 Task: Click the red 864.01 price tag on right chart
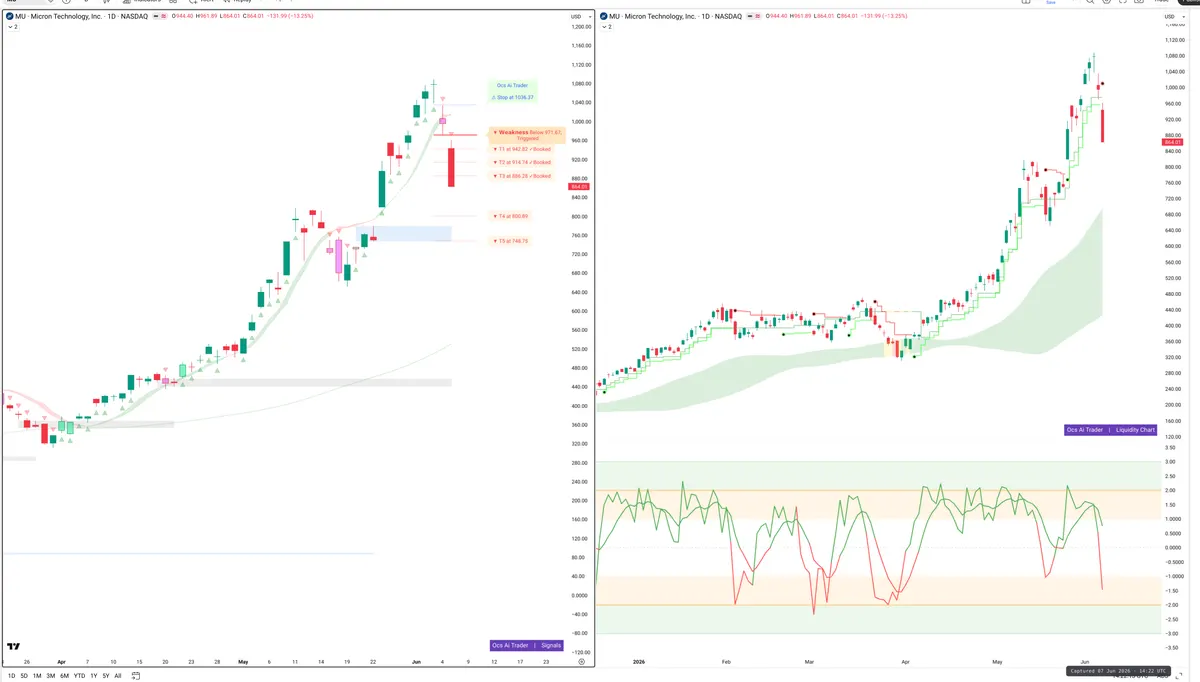(1173, 143)
